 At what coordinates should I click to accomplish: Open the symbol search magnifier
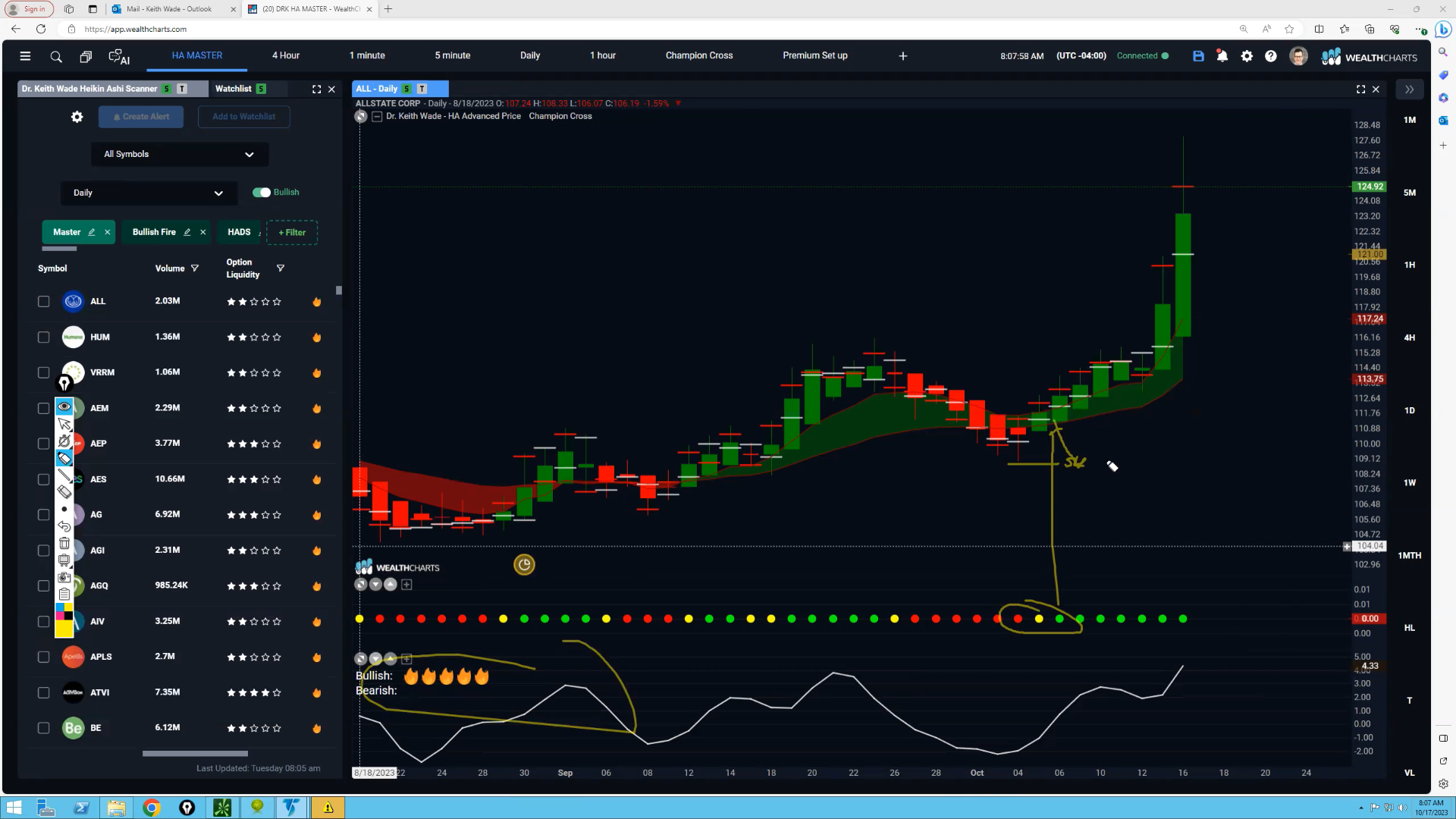[56, 56]
